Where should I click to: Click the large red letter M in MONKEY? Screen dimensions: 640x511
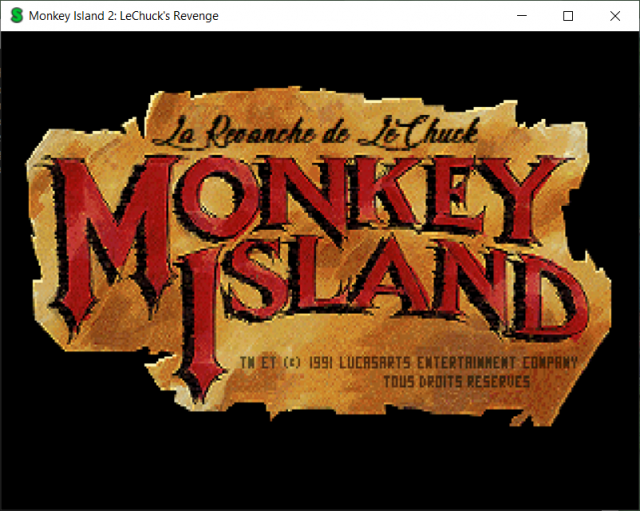pyautogui.click(x=110, y=243)
